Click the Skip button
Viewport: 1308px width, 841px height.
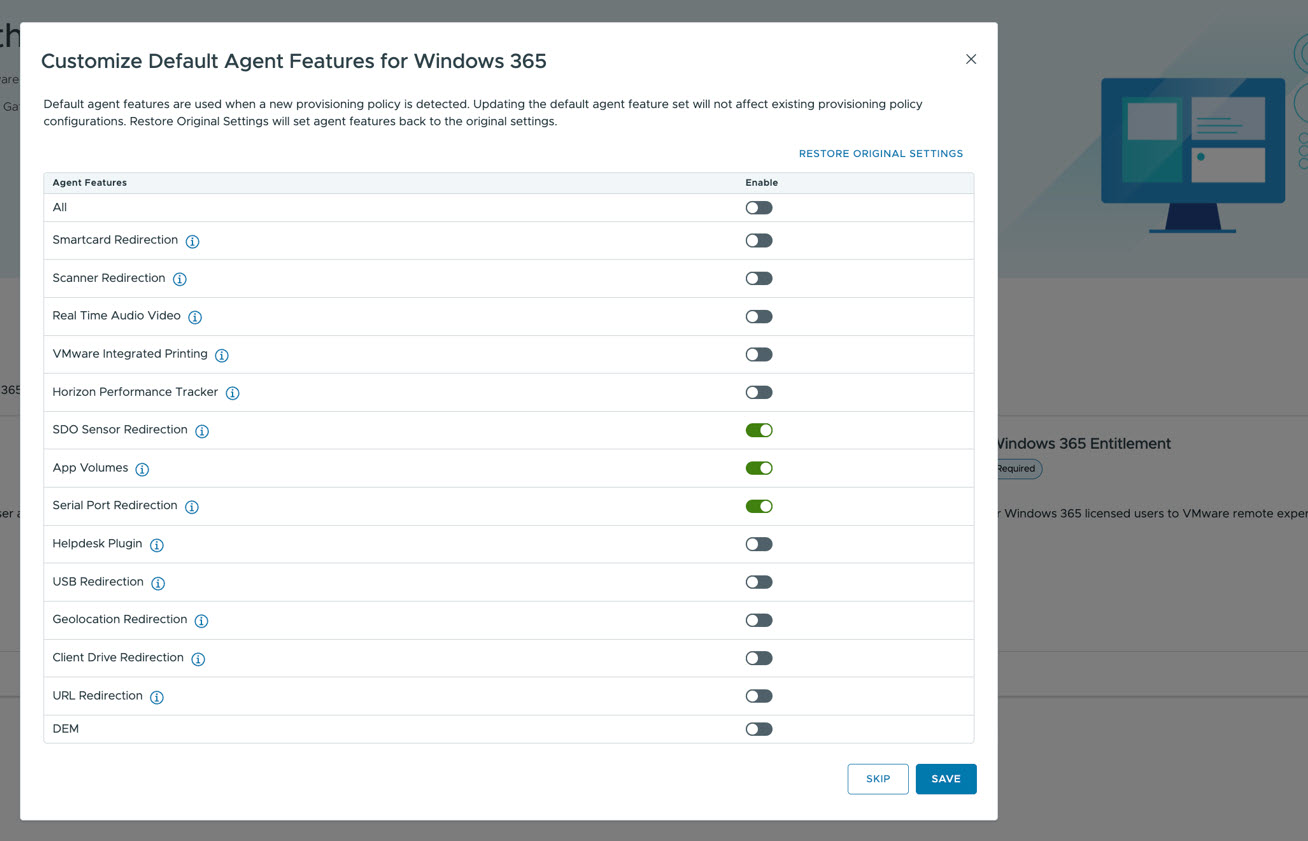878,779
